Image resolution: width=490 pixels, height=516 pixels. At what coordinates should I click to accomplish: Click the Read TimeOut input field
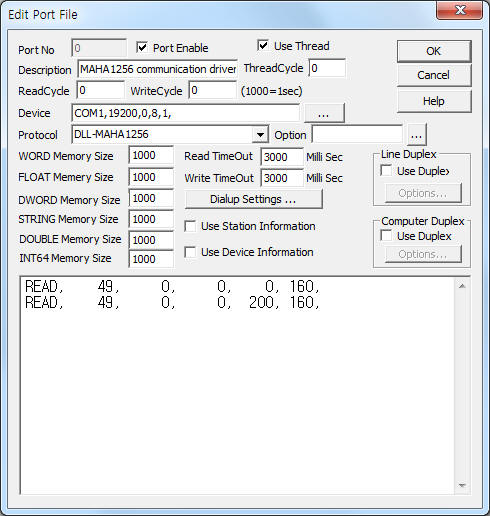click(282, 157)
